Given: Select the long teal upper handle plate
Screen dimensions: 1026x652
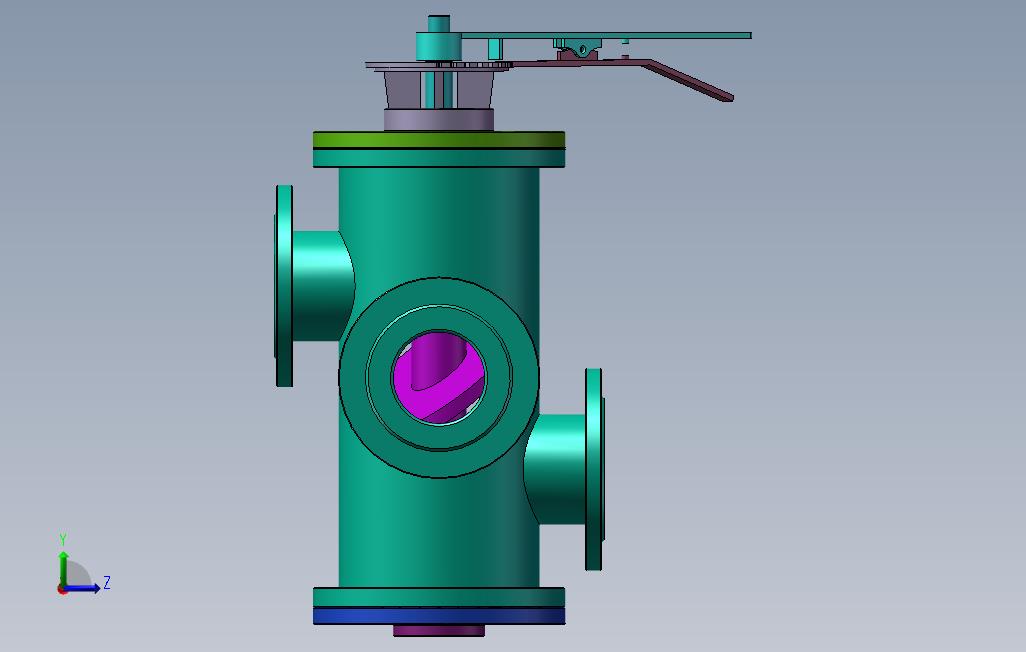Looking at the screenshot, I should click(x=605, y=35).
